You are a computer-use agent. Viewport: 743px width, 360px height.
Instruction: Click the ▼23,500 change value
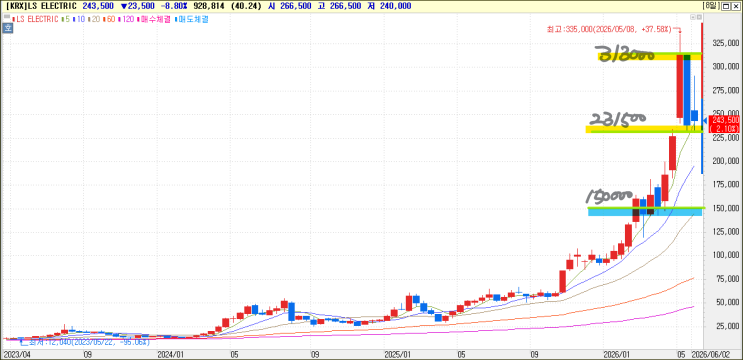point(137,6)
